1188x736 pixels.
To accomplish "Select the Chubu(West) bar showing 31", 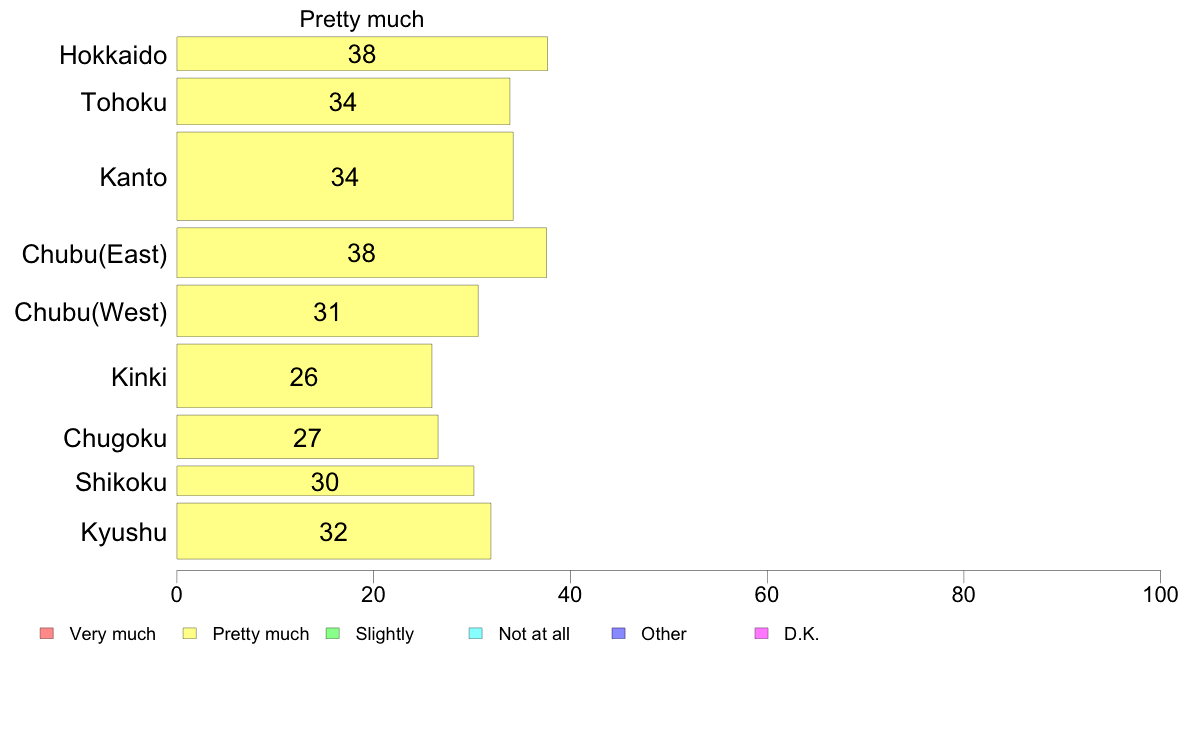I will coord(327,311).
